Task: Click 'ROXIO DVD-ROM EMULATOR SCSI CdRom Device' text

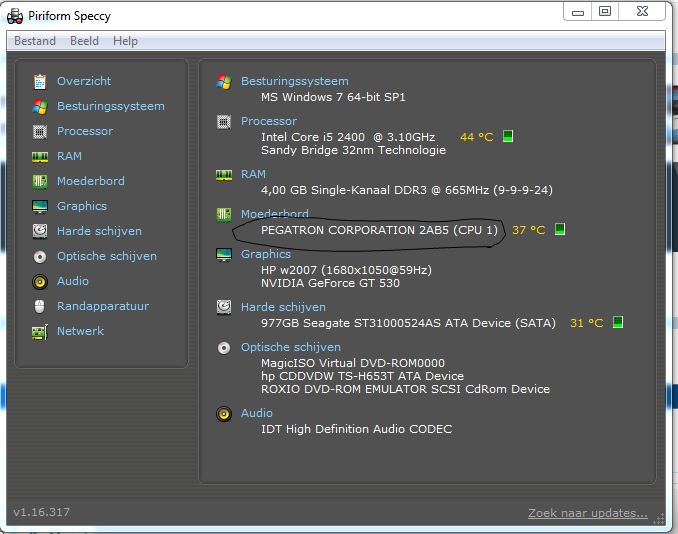Action: point(405,389)
